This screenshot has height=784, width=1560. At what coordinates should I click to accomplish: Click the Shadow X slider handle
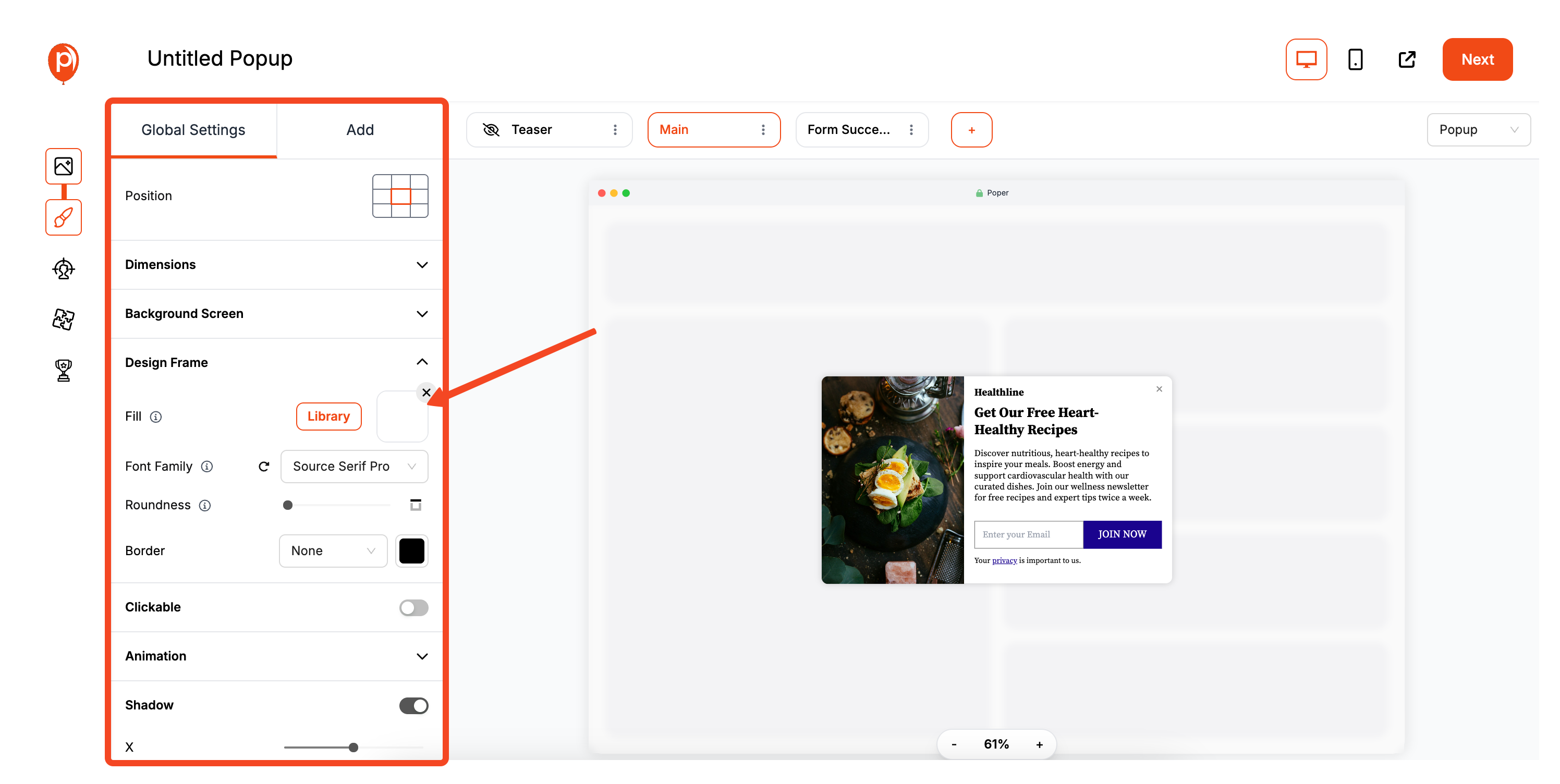(353, 747)
